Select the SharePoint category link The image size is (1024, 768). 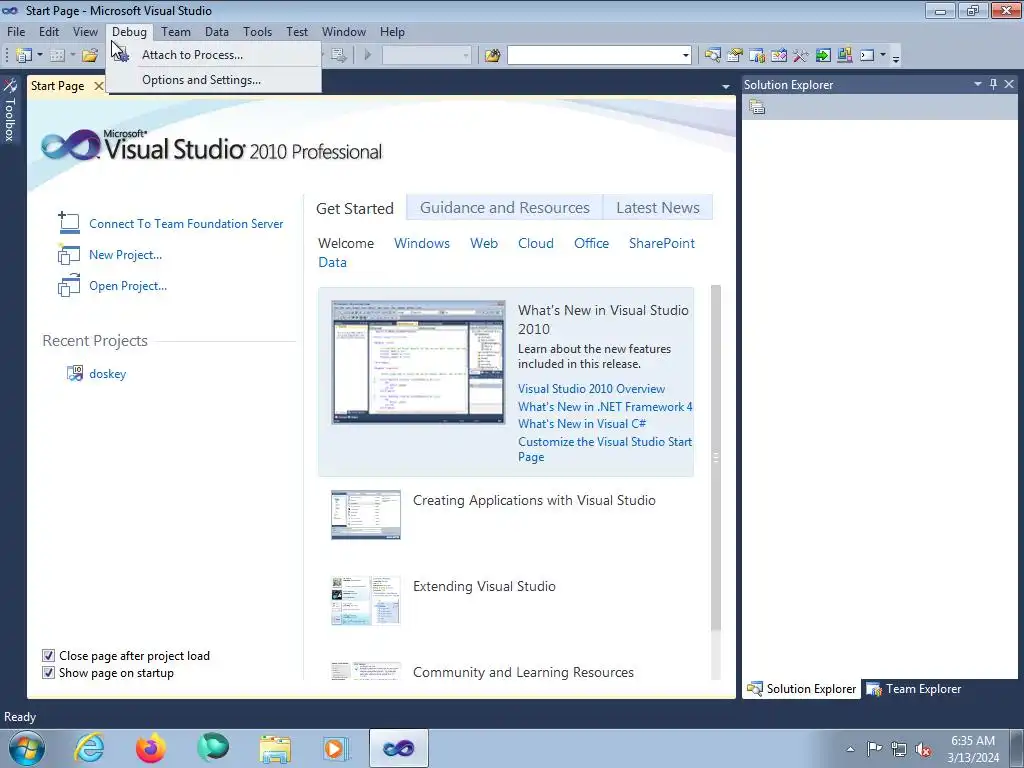click(662, 243)
